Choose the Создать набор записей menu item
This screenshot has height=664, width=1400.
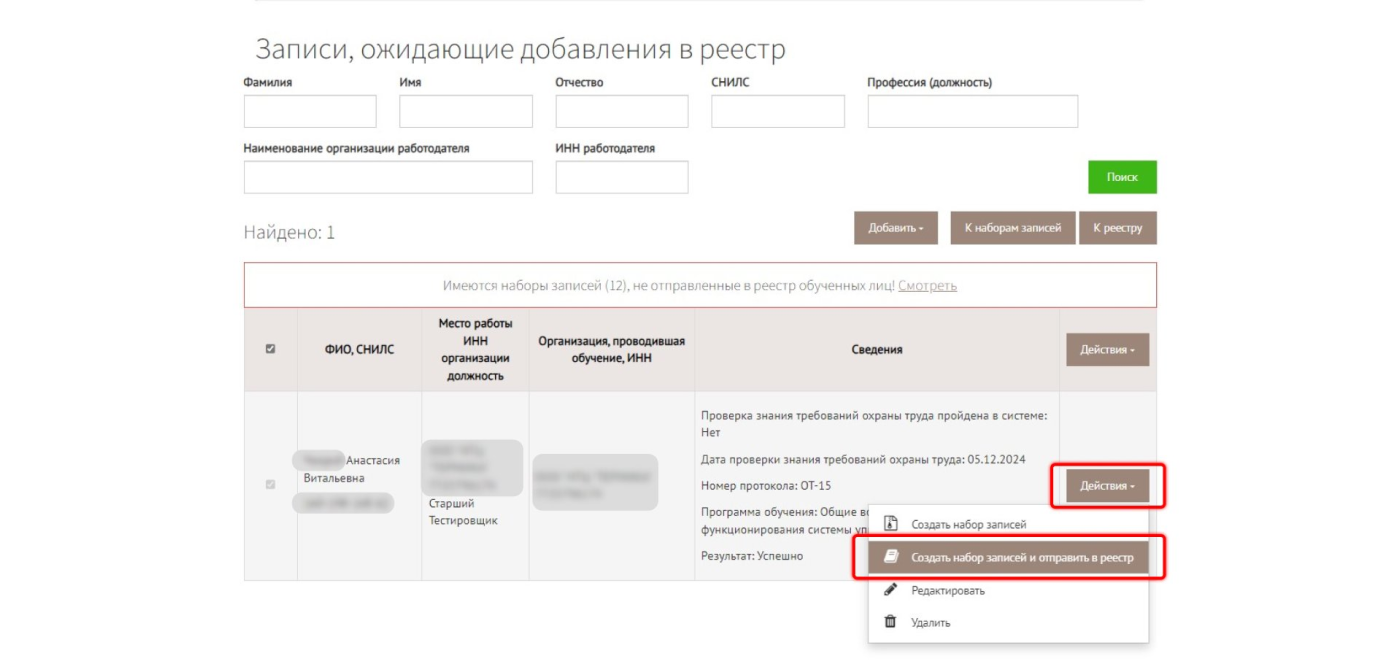point(1008,524)
